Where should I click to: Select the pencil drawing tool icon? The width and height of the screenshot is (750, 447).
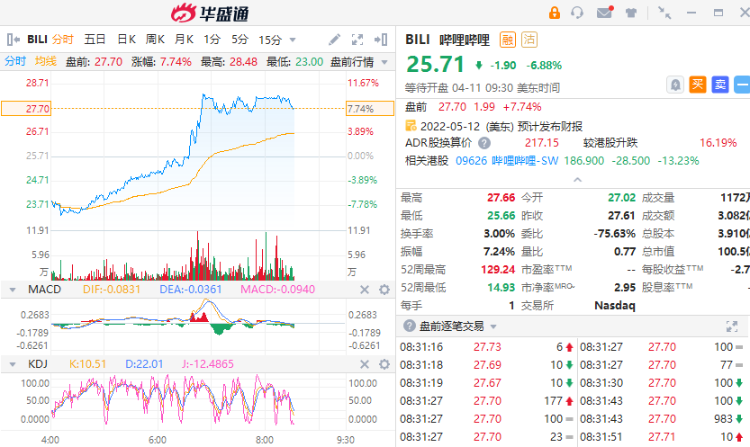(x=334, y=40)
